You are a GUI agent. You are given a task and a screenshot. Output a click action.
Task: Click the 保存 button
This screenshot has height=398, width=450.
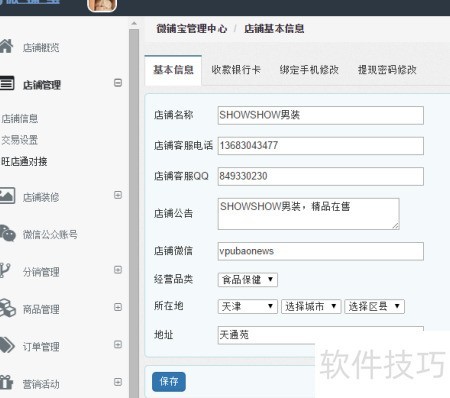[x=169, y=382]
